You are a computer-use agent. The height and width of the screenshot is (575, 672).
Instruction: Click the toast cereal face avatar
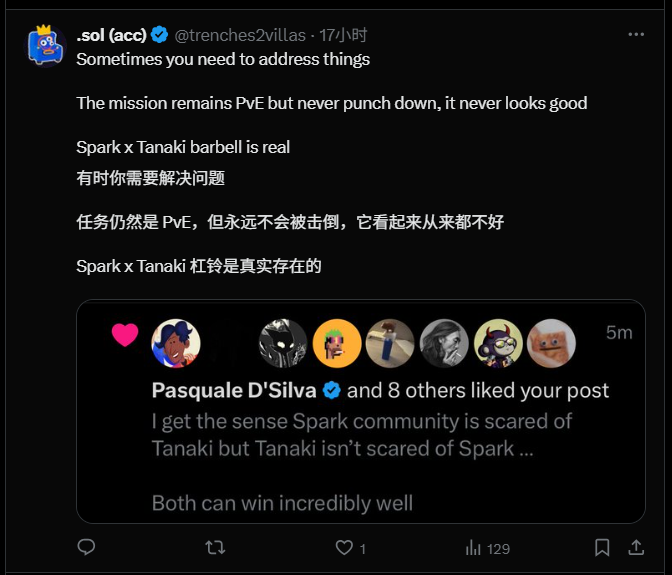click(551, 343)
